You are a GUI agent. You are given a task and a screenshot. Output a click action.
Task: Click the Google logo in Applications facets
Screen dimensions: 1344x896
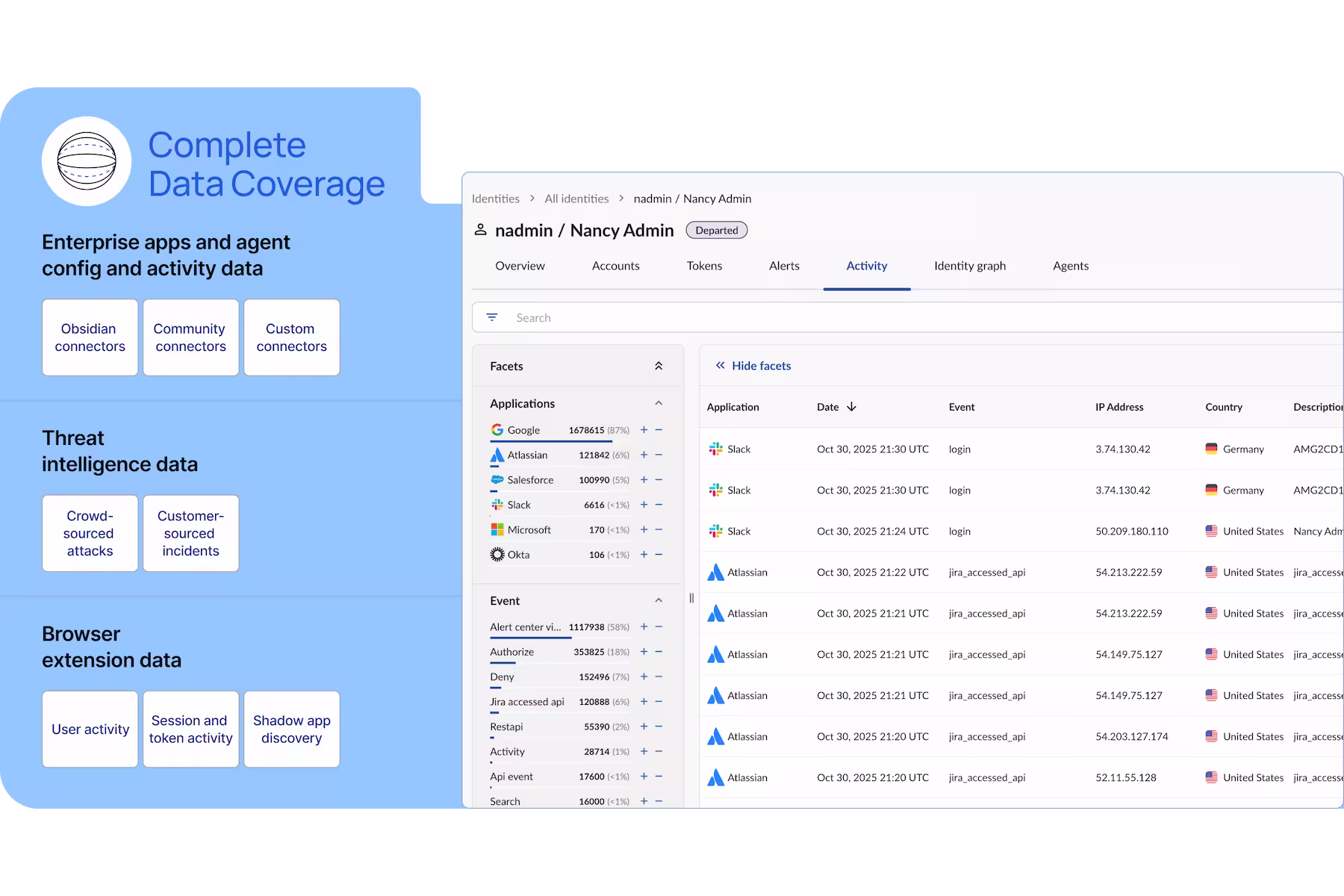(497, 430)
